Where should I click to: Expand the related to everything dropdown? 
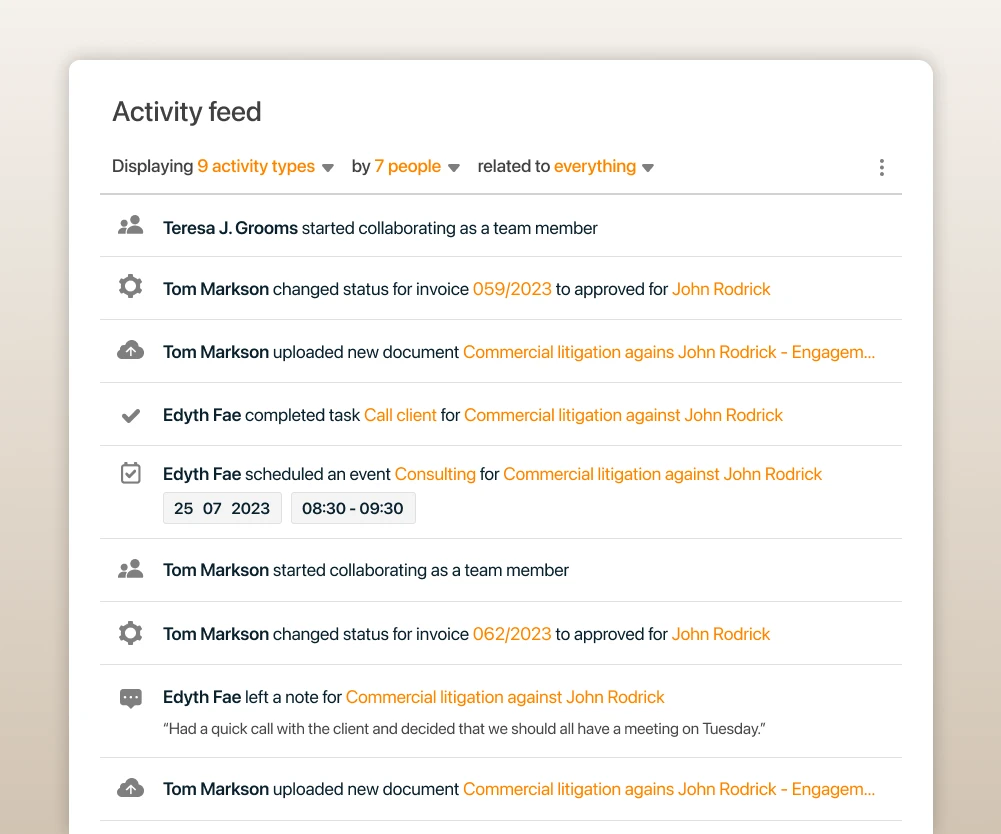(x=604, y=167)
